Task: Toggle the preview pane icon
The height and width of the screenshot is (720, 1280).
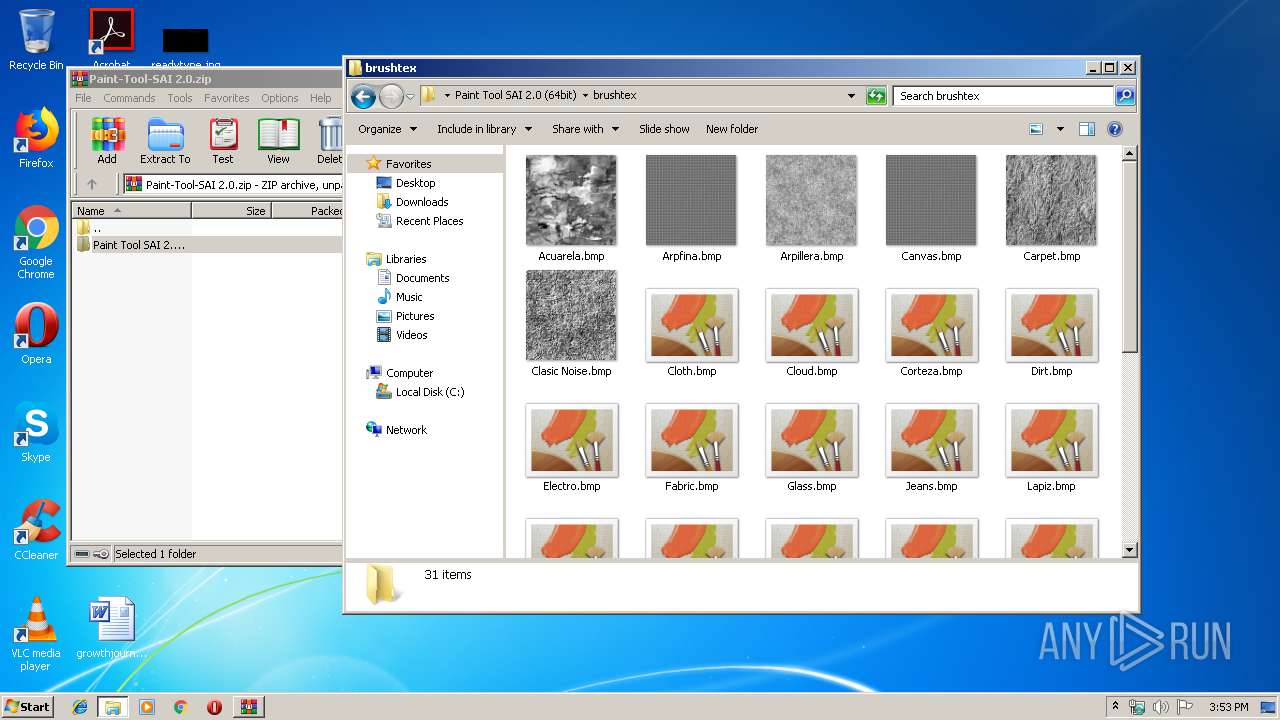Action: (1087, 129)
